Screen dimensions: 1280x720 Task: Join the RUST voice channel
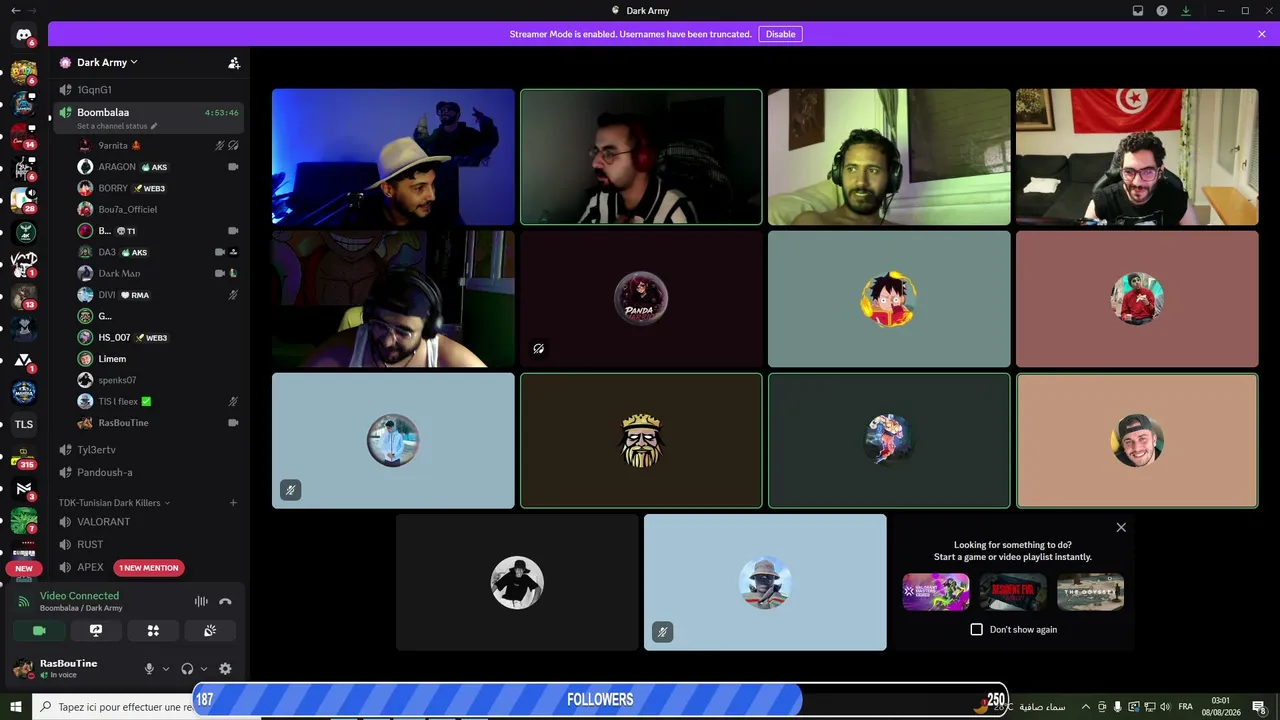click(149, 545)
